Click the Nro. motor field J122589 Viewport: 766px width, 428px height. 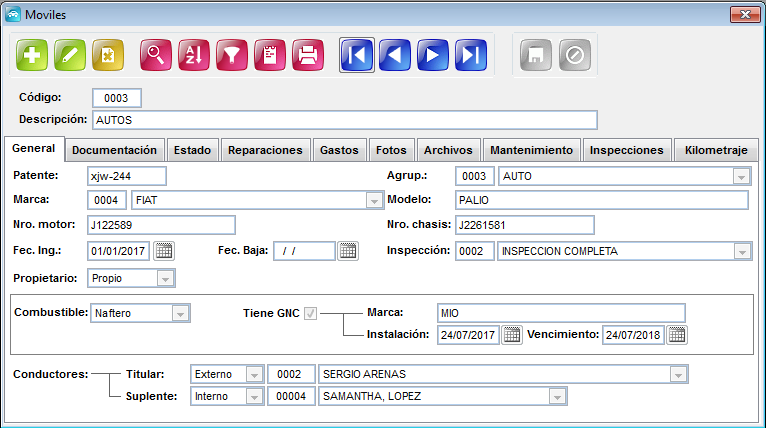[x=161, y=225]
